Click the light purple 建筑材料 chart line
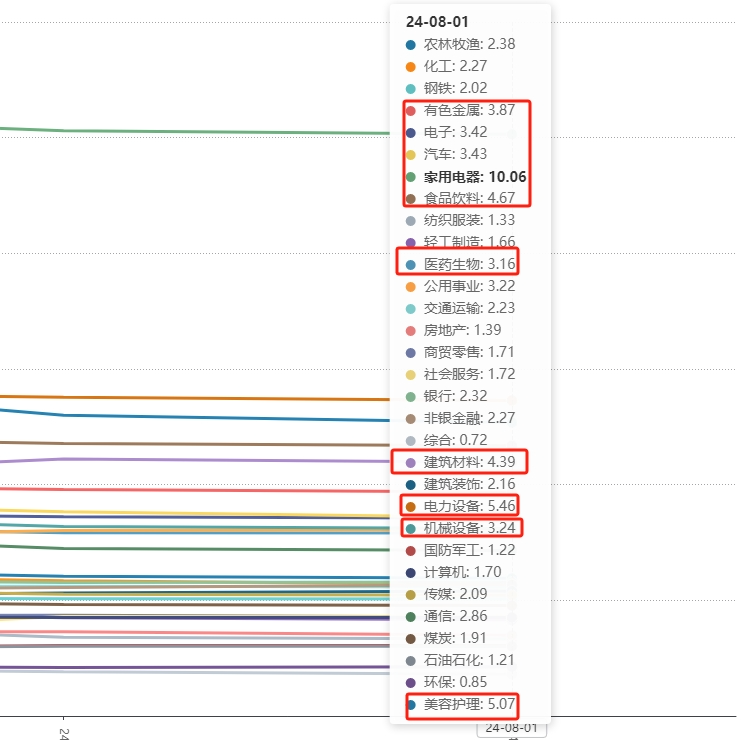 193,460
